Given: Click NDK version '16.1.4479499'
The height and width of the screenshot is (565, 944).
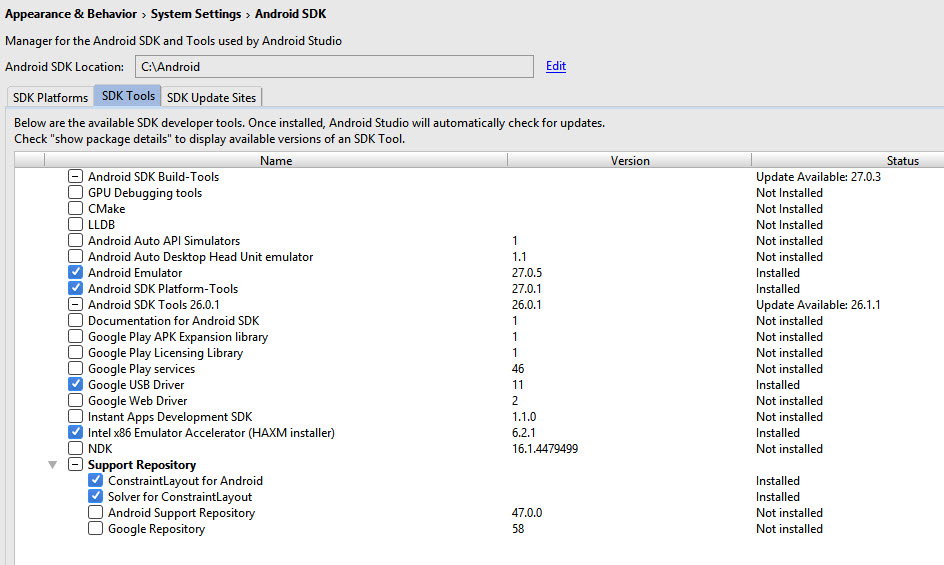Looking at the screenshot, I should pyautogui.click(x=545, y=449).
